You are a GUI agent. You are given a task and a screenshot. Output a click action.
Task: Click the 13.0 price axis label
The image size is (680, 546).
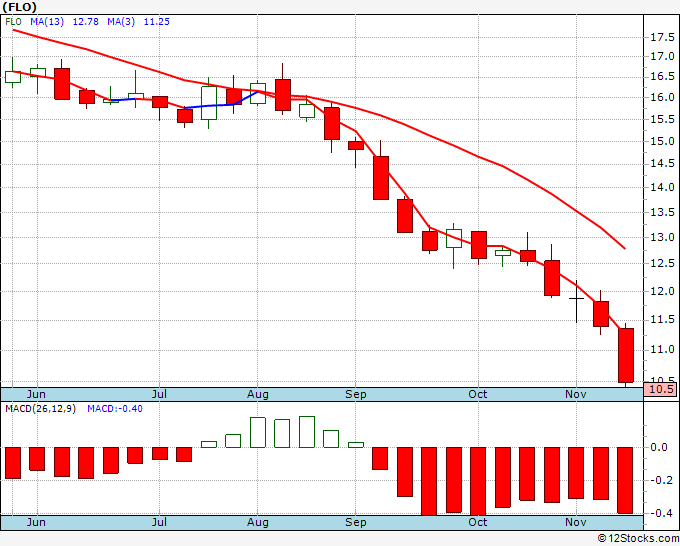662,237
